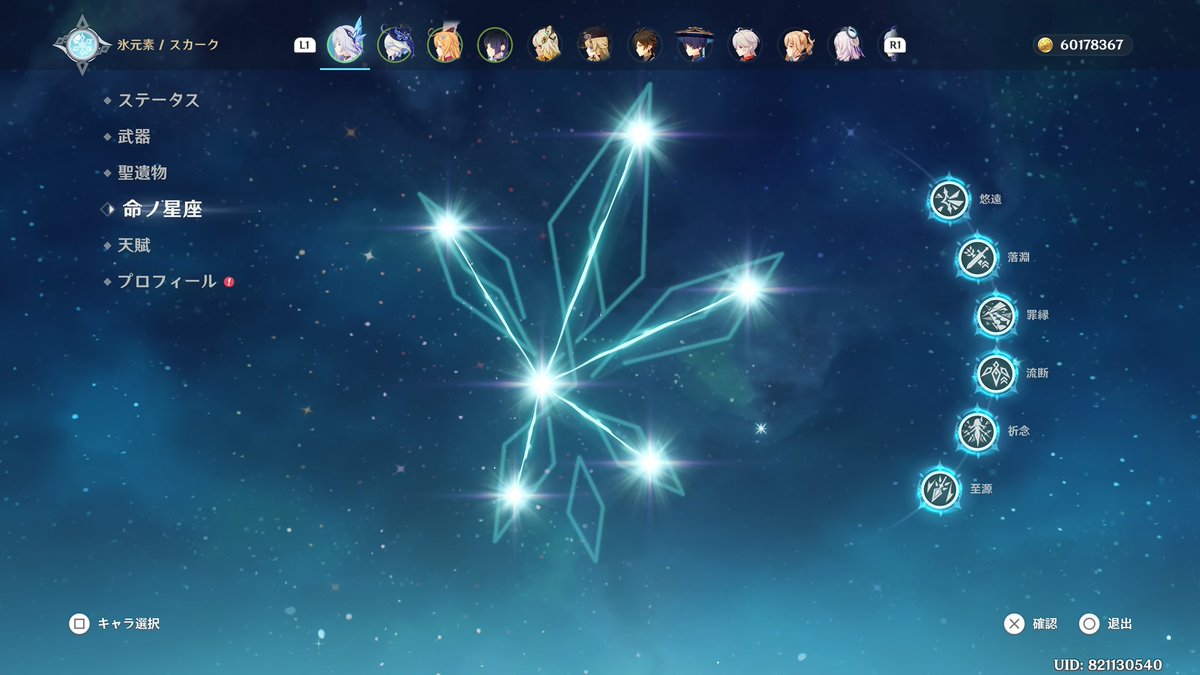Click the circle button icon for 退出
The height and width of the screenshot is (675, 1200).
[1089, 624]
